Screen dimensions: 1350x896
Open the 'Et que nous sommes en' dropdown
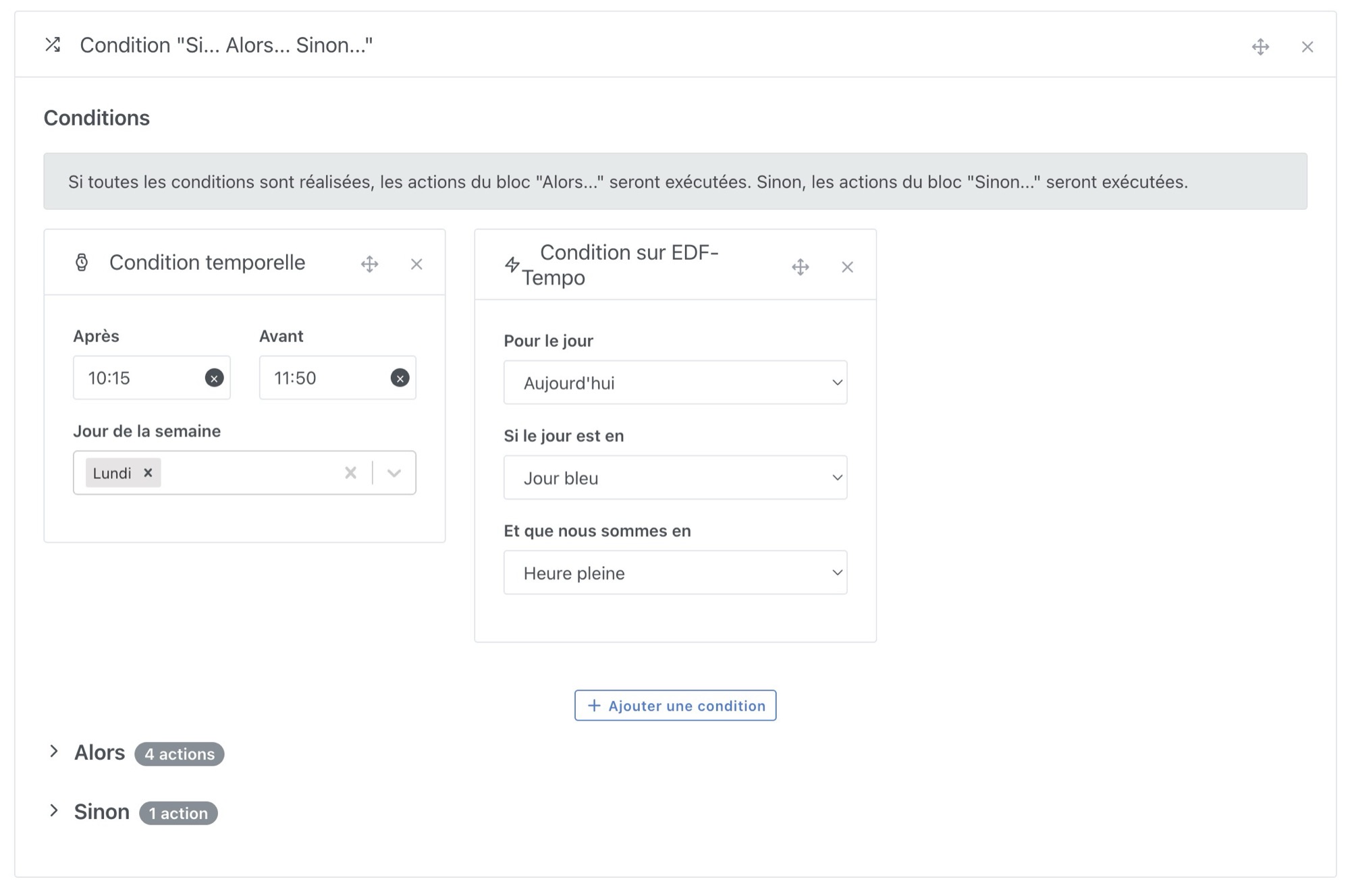click(x=675, y=572)
